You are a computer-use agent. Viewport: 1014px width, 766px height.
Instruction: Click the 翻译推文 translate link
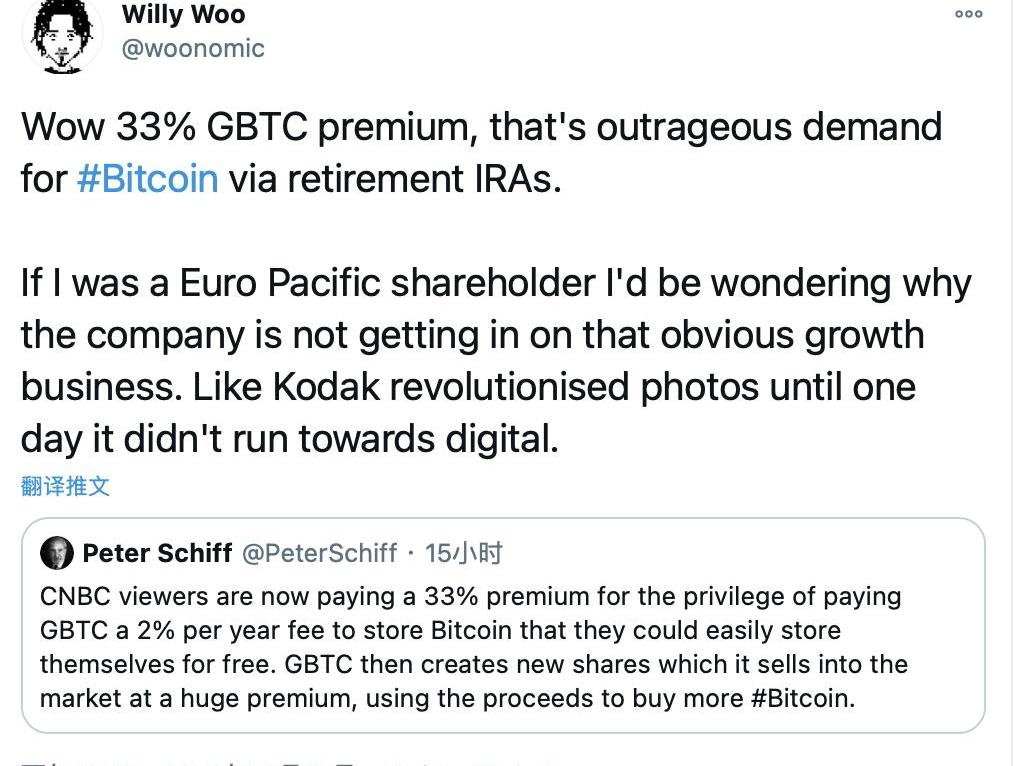pyautogui.click(x=65, y=487)
